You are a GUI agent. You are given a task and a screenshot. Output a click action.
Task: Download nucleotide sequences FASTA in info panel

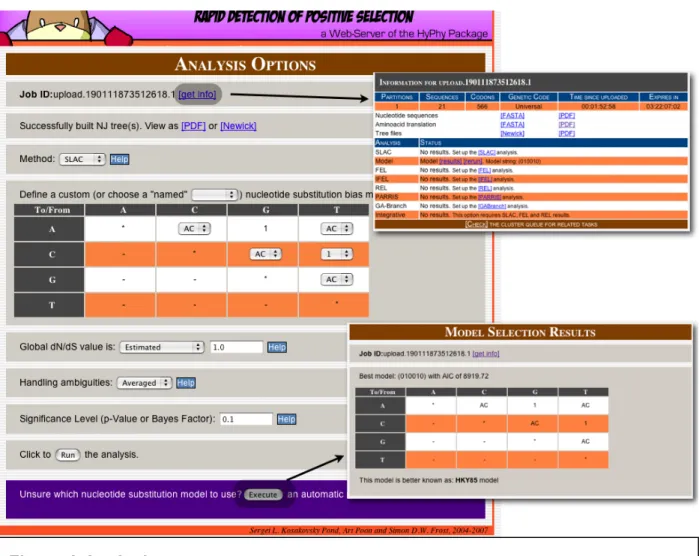click(x=512, y=115)
